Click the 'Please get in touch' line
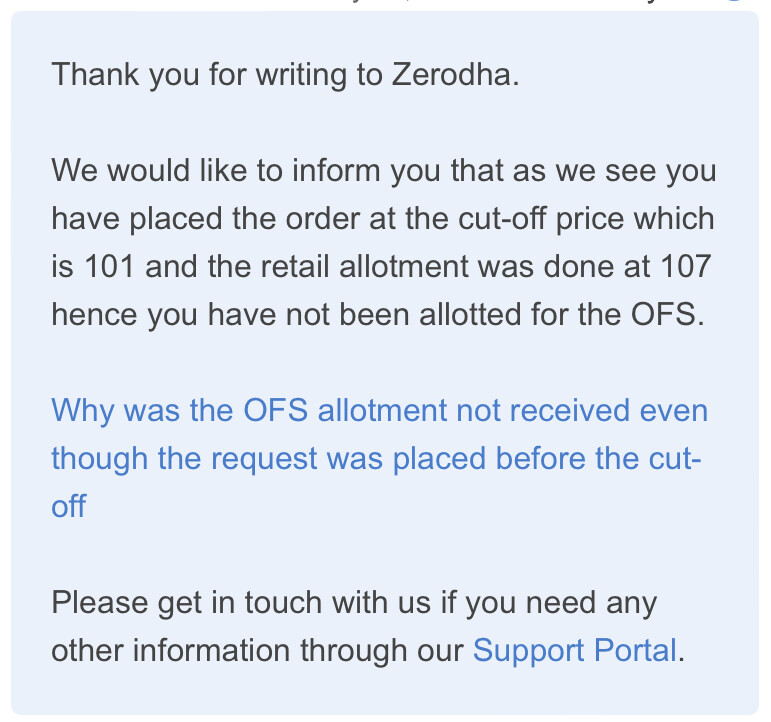The image size is (771, 722). 354,602
